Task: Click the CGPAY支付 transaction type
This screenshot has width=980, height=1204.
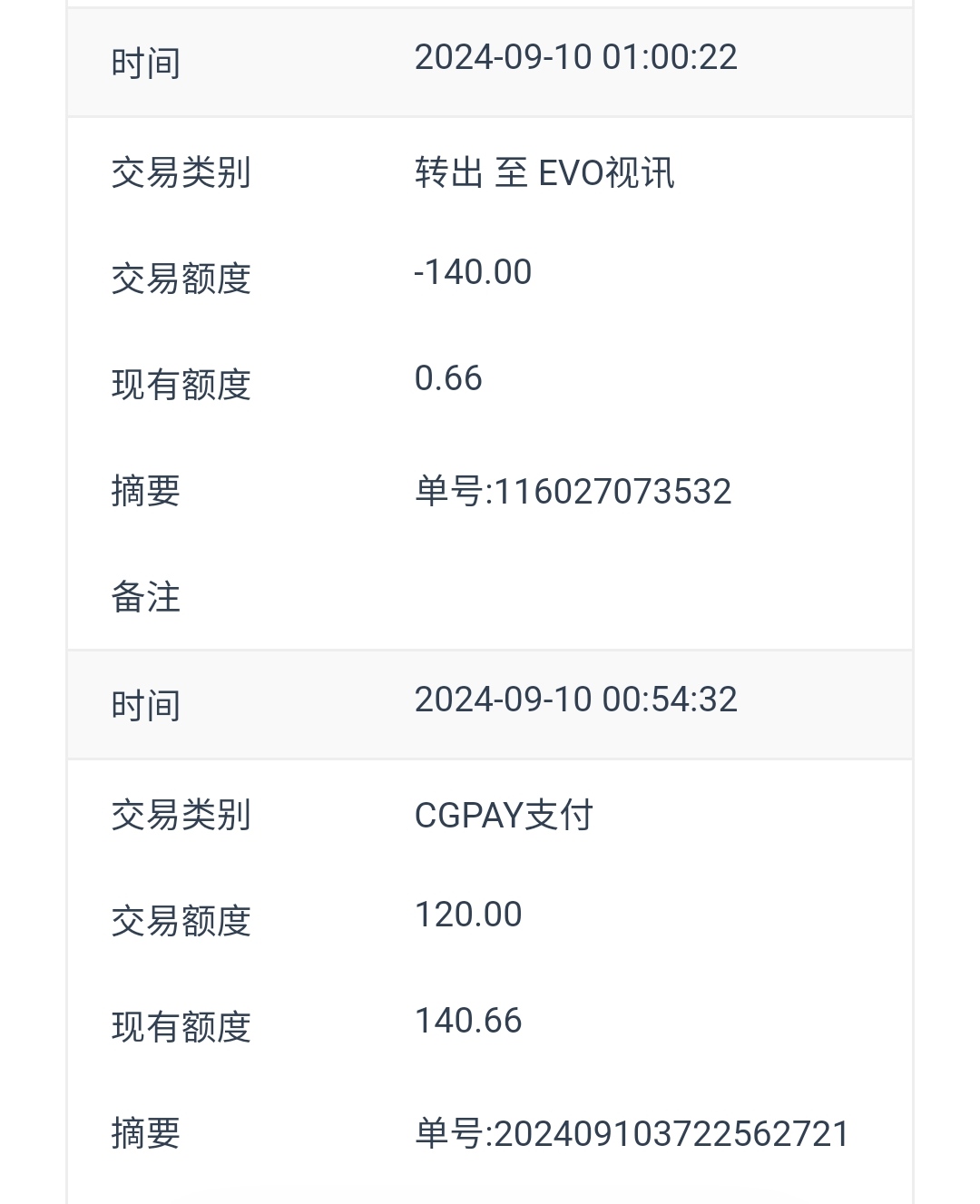Action: coord(504,815)
